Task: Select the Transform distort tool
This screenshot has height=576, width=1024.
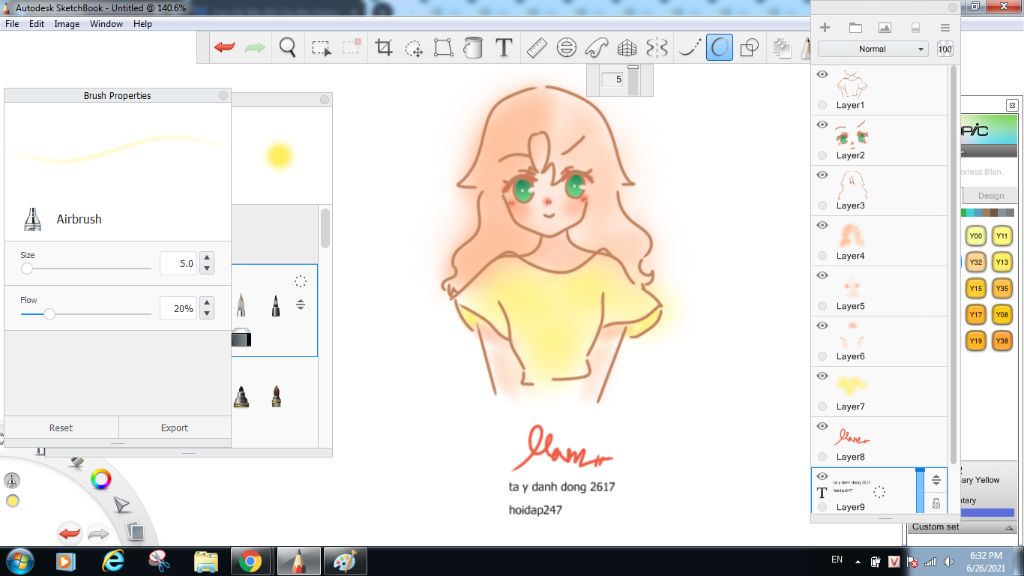Action: tap(443, 47)
